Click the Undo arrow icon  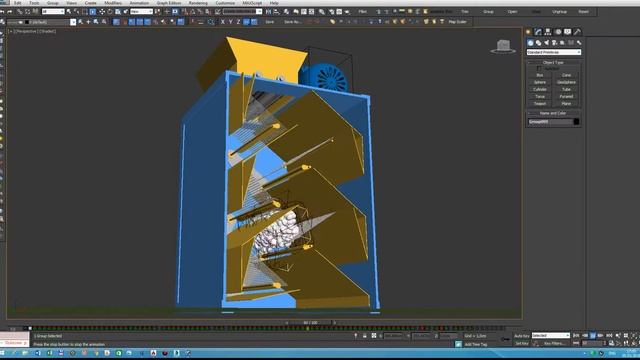2,12
